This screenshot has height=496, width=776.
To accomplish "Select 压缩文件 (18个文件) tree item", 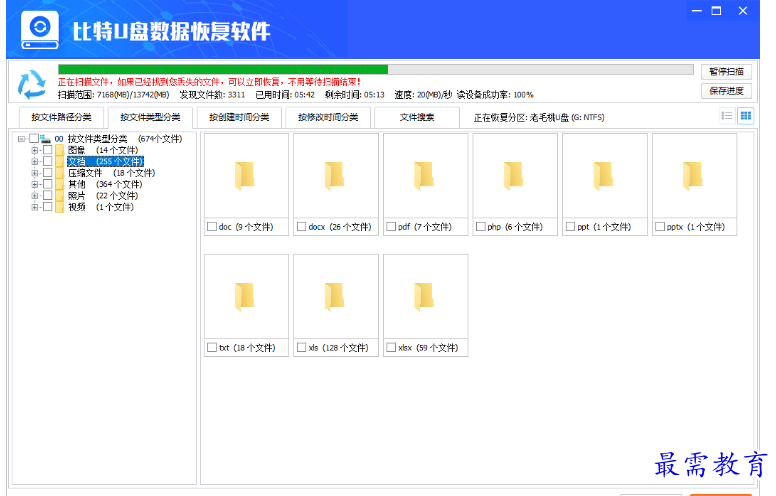I will coord(111,173).
